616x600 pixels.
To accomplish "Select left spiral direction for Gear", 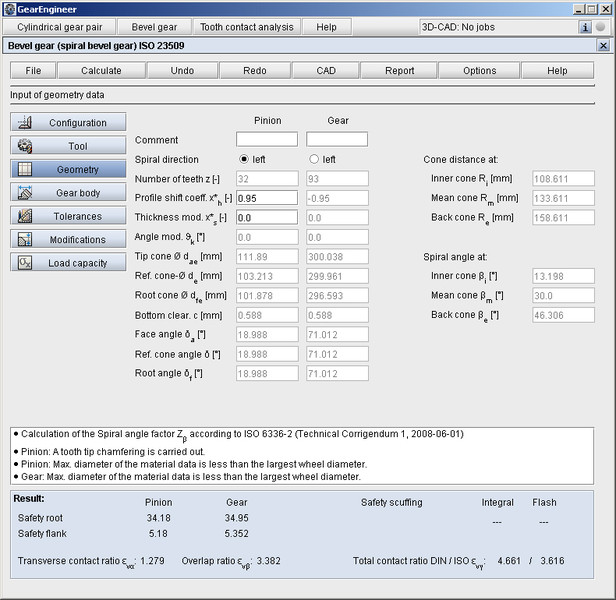I will coord(314,159).
